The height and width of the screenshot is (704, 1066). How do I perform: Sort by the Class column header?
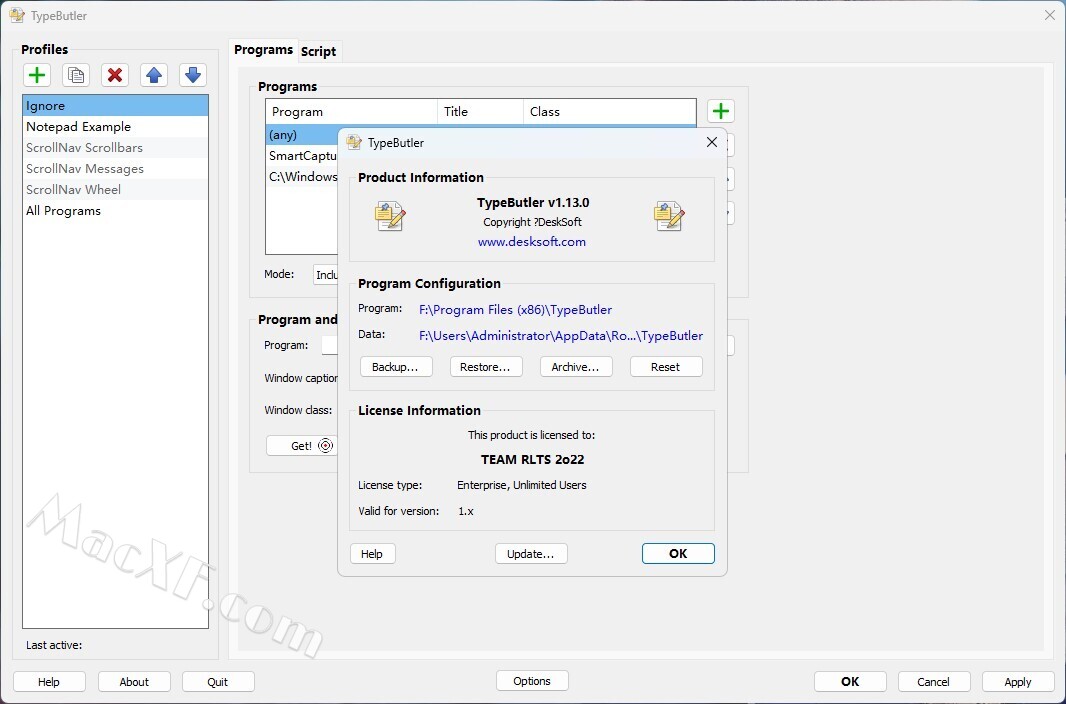pos(609,111)
